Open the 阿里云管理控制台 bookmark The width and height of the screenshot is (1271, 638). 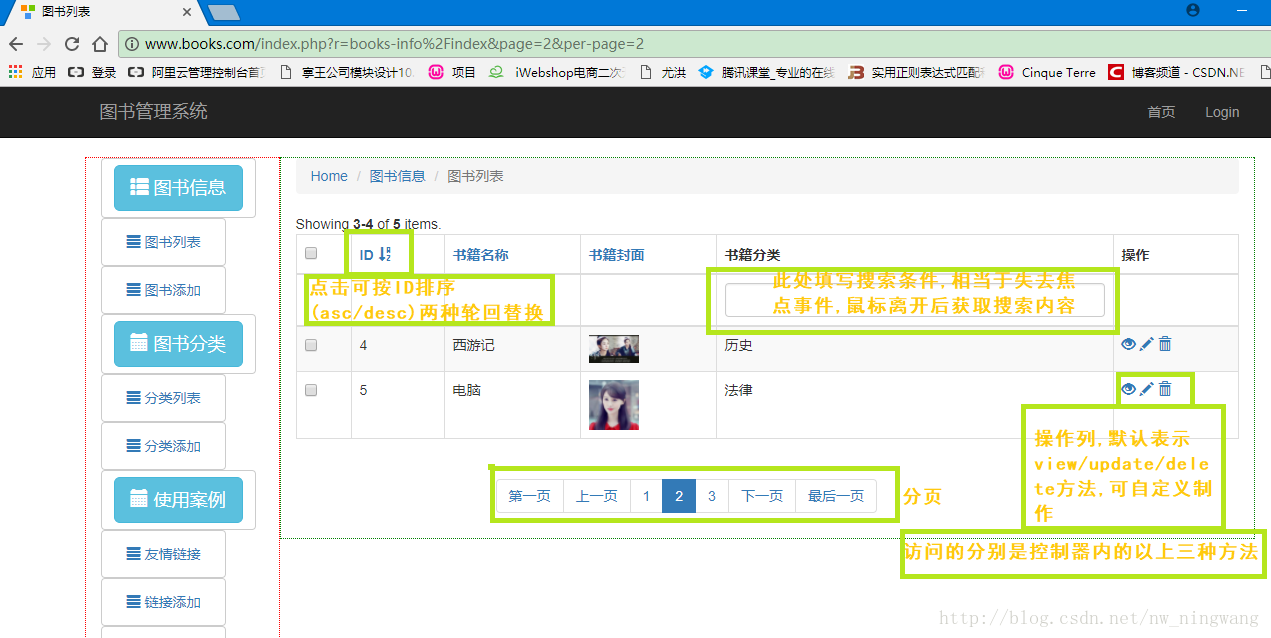(x=198, y=72)
